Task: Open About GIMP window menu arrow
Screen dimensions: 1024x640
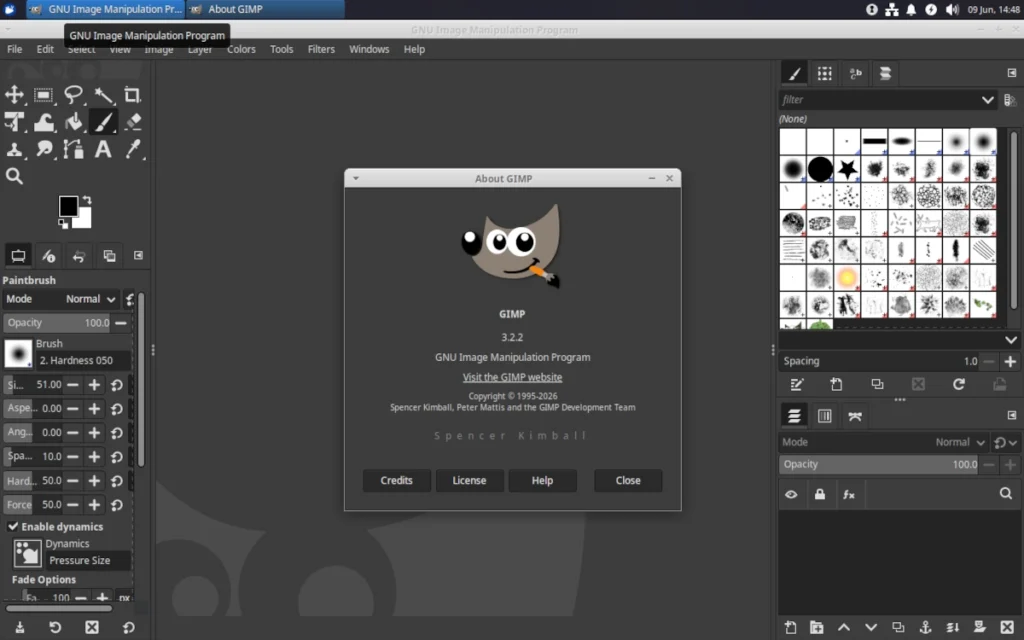Action: coord(356,178)
